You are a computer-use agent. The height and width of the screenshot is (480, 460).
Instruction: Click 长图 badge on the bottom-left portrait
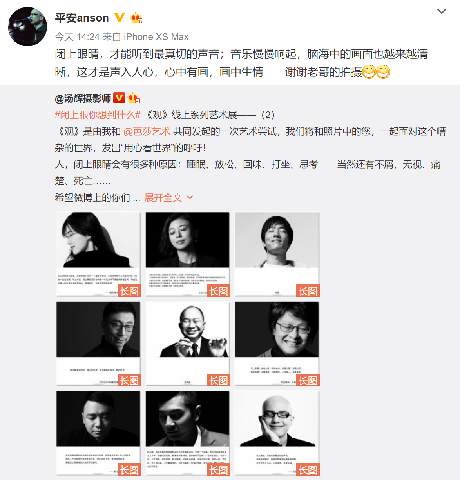pyautogui.click(x=129, y=469)
